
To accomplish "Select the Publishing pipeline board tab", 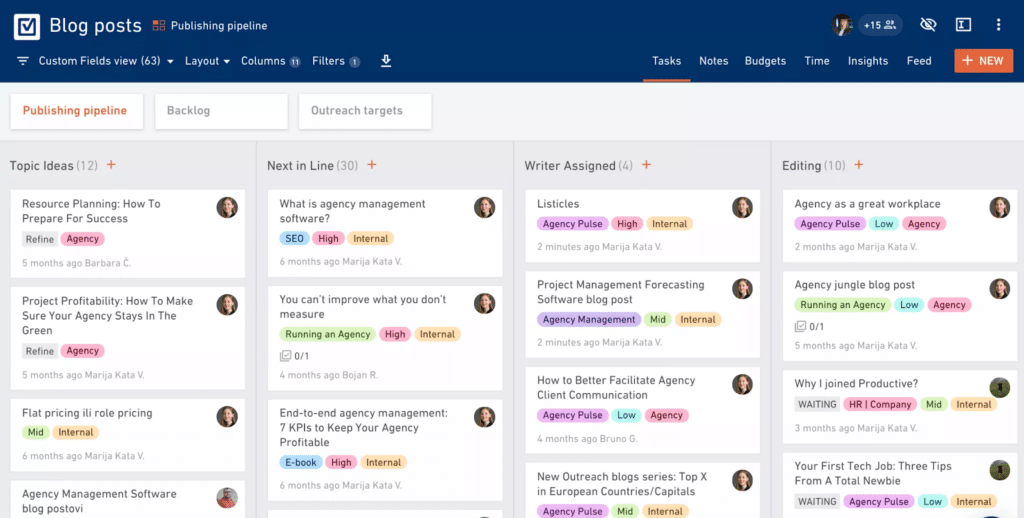I will (76, 111).
